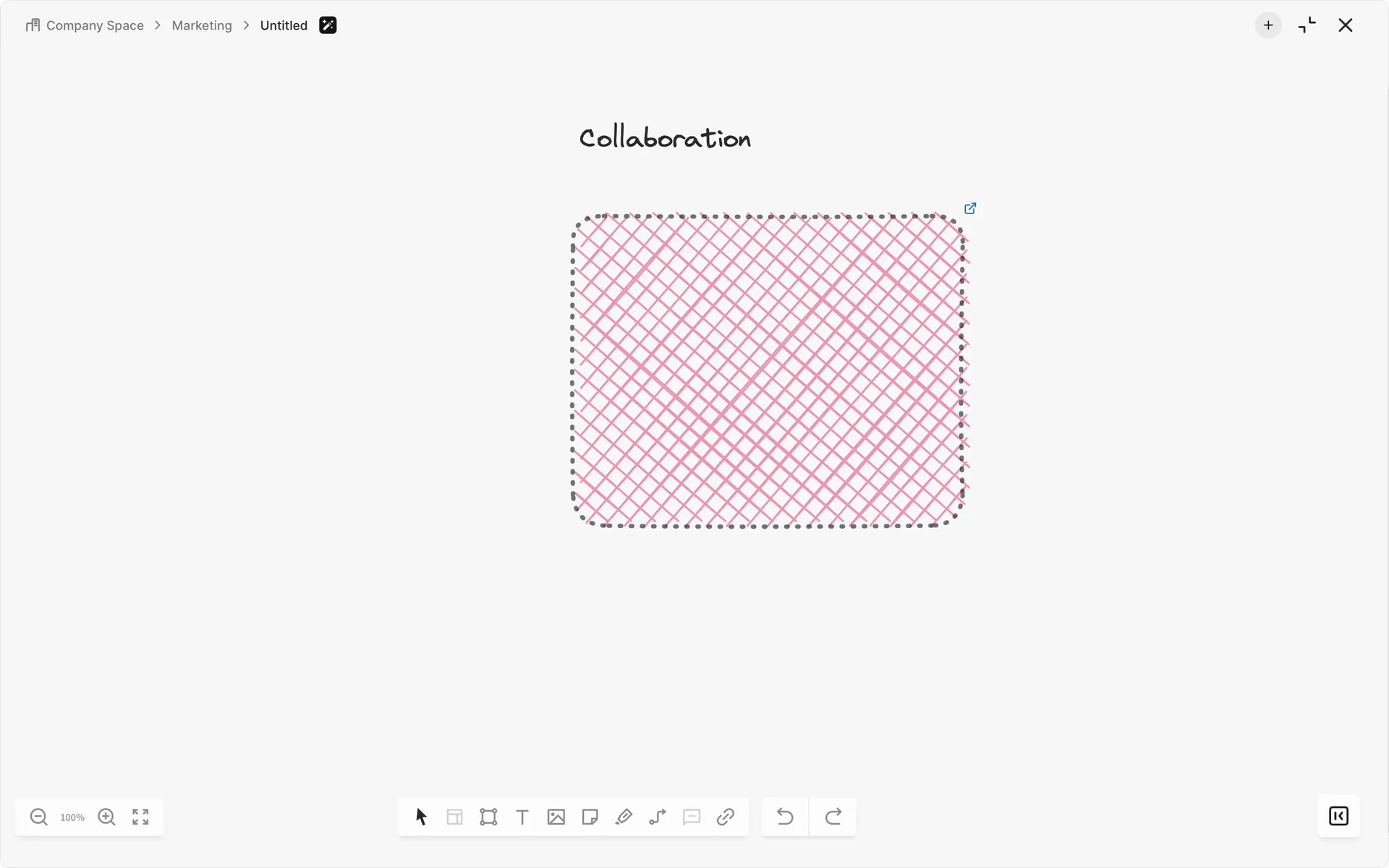
Task: Pick the pen drawing tool
Action: pos(624,817)
